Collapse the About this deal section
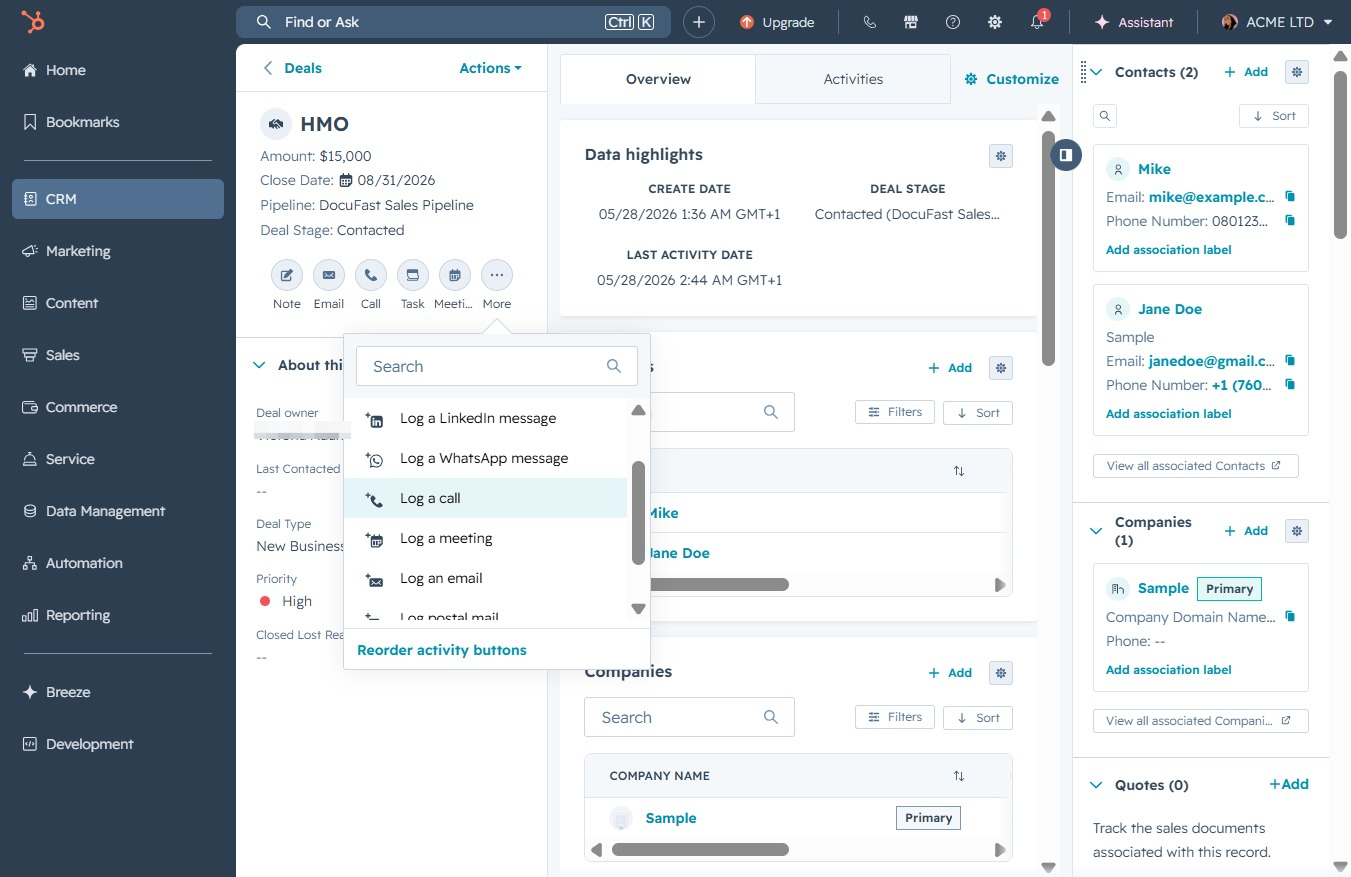The height and width of the screenshot is (877, 1351). tap(259, 365)
